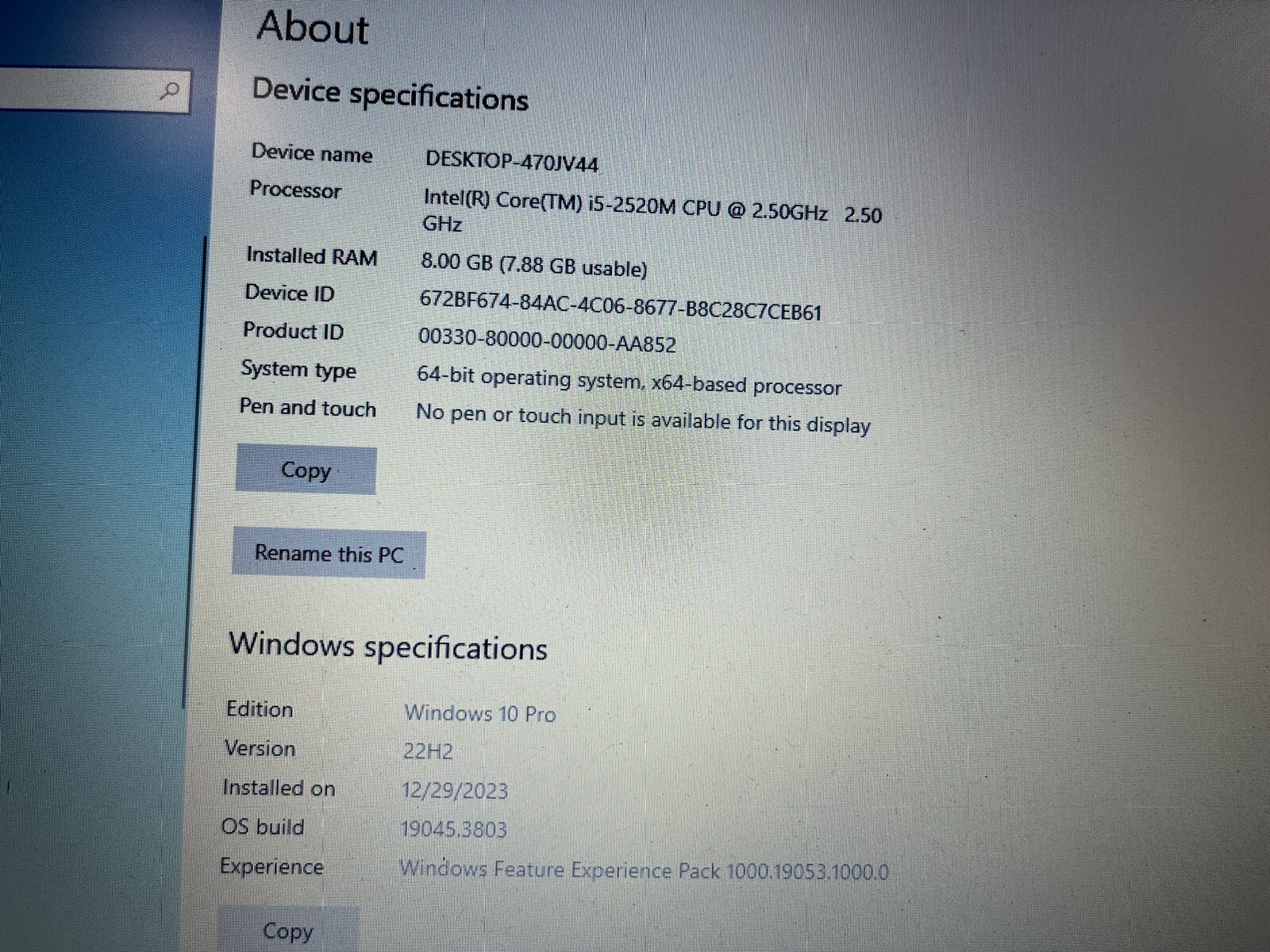Viewport: 1270px width, 952px height.
Task: Select the 8.00 GB installed RAM value
Action: coord(533,265)
